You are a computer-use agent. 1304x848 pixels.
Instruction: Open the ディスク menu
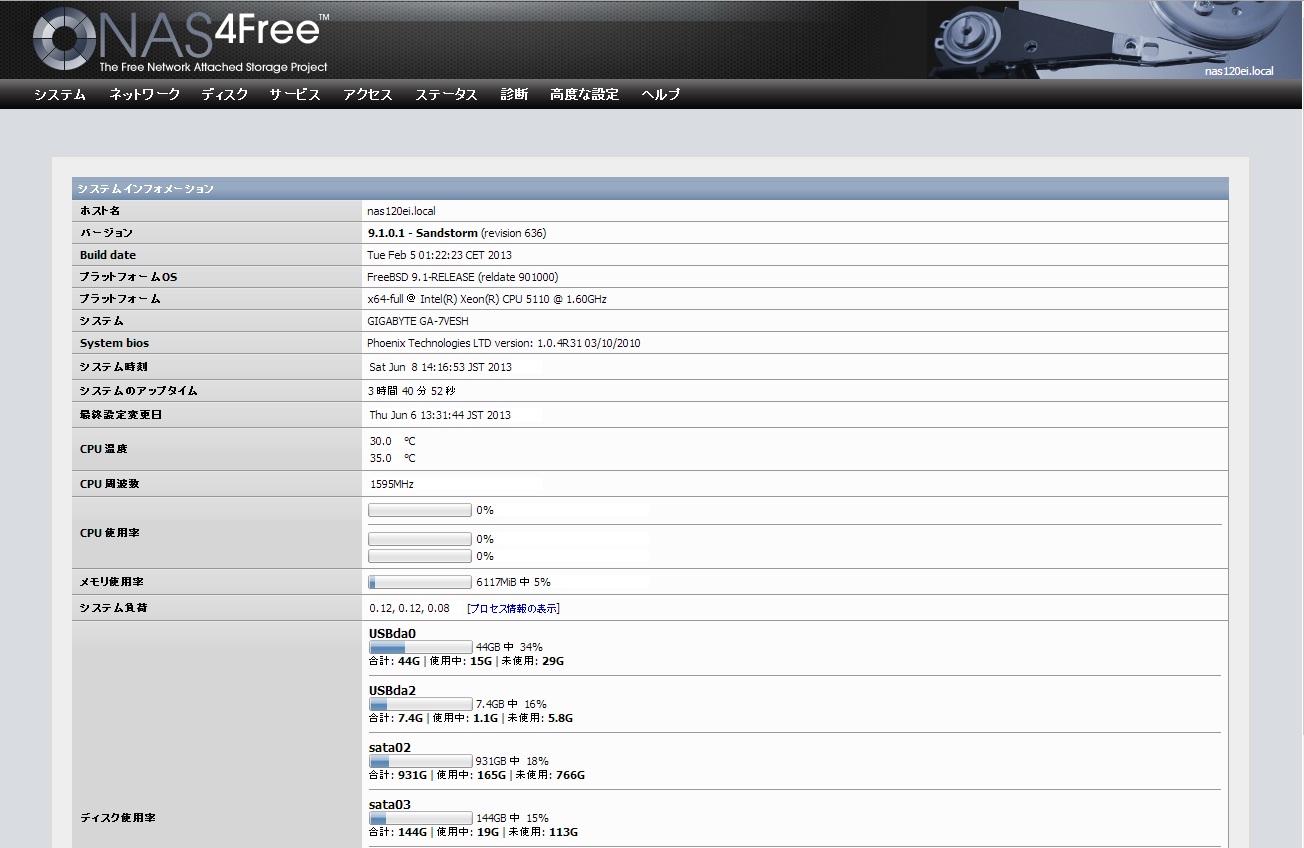[x=225, y=94]
